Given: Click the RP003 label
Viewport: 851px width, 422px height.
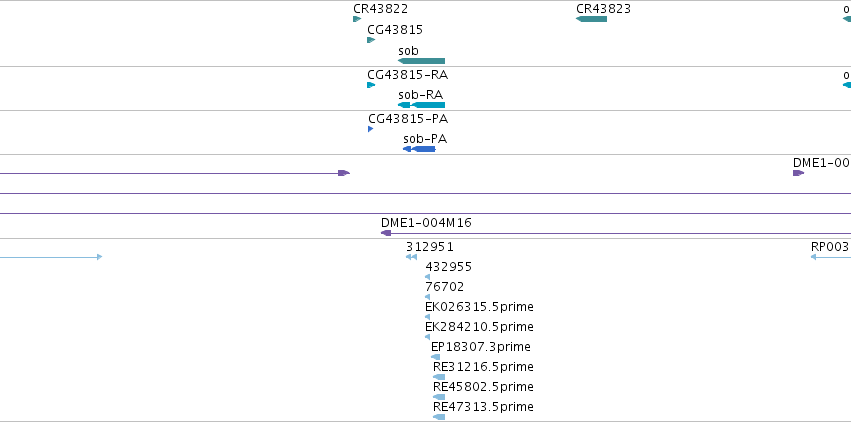Looking at the screenshot, I should [x=830, y=247].
